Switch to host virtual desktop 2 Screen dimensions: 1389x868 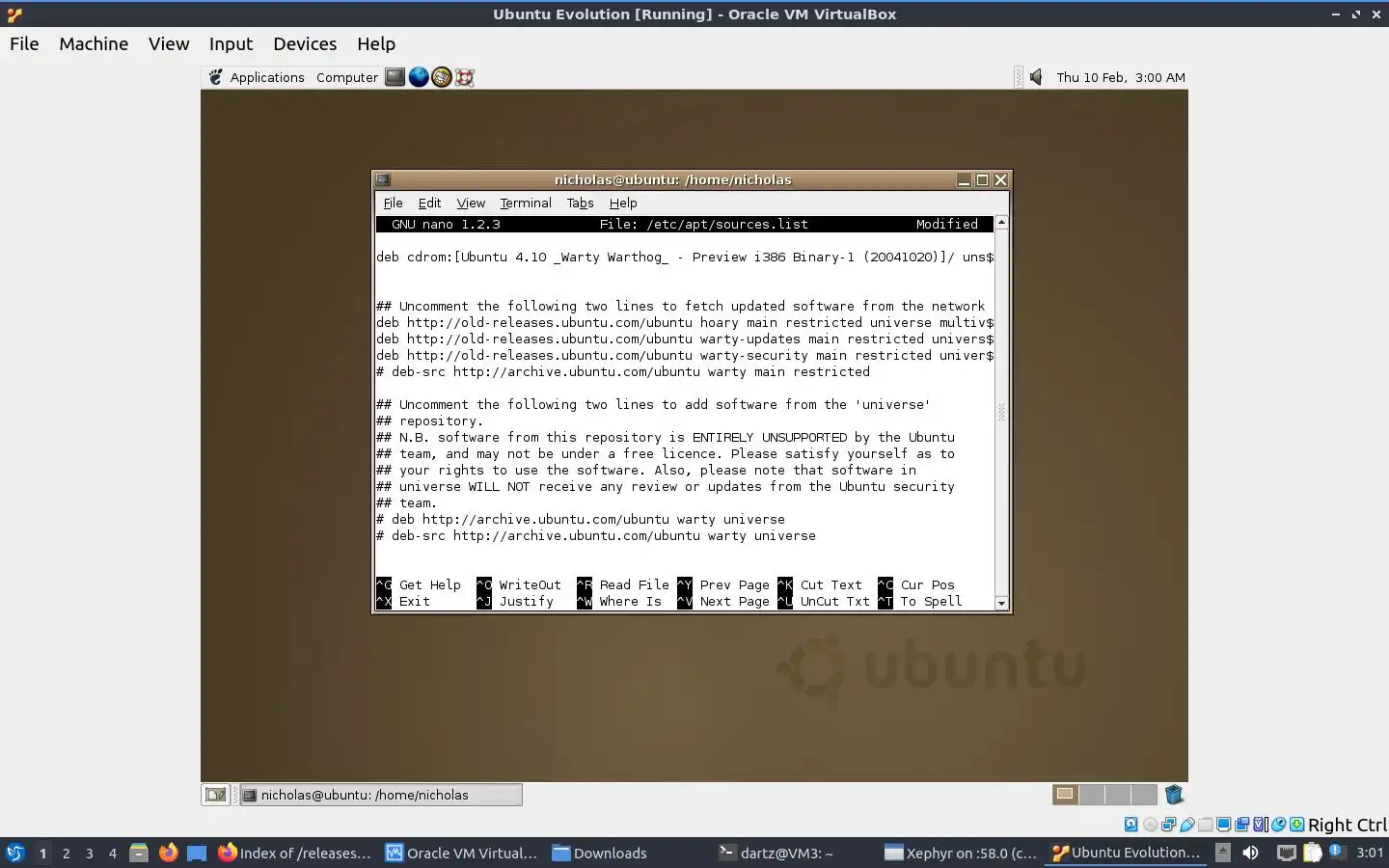[x=66, y=853]
